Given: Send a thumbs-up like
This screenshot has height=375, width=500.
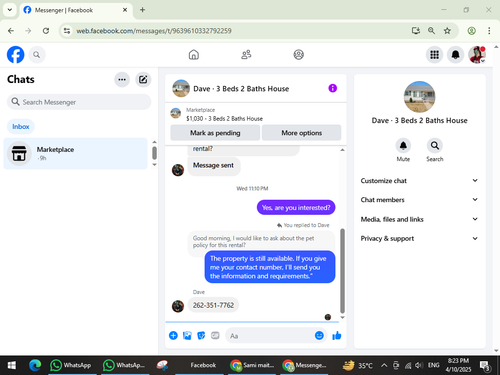Looking at the screenshot, I should point(337,335).
